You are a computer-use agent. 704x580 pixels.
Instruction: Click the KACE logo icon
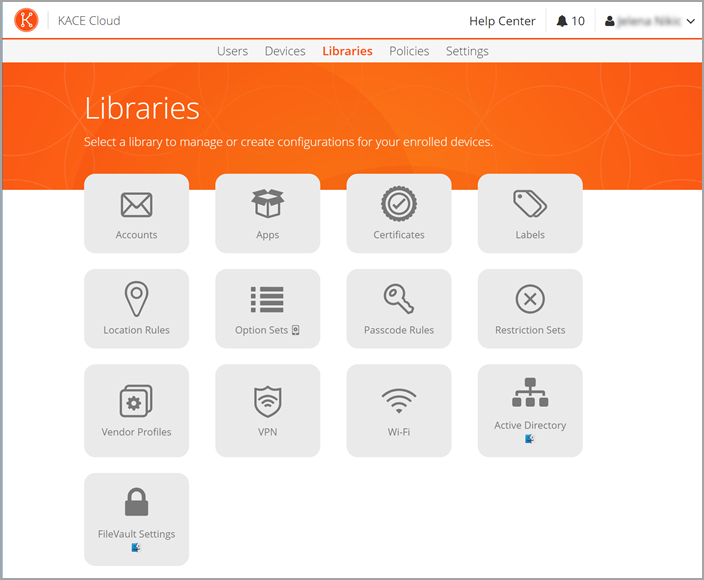(x=27, y=20)
